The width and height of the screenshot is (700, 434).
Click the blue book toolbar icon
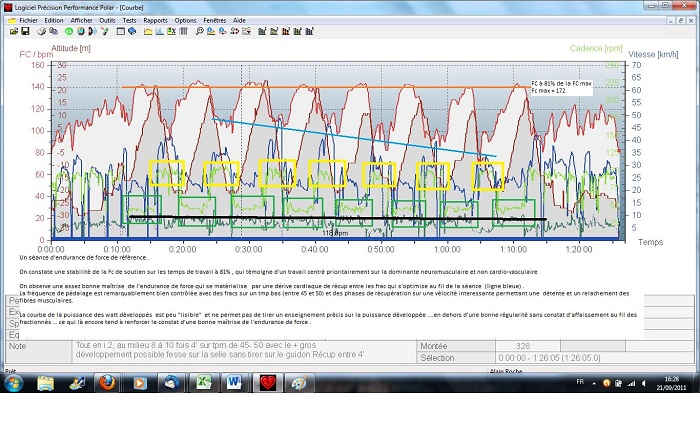point(132,31)
